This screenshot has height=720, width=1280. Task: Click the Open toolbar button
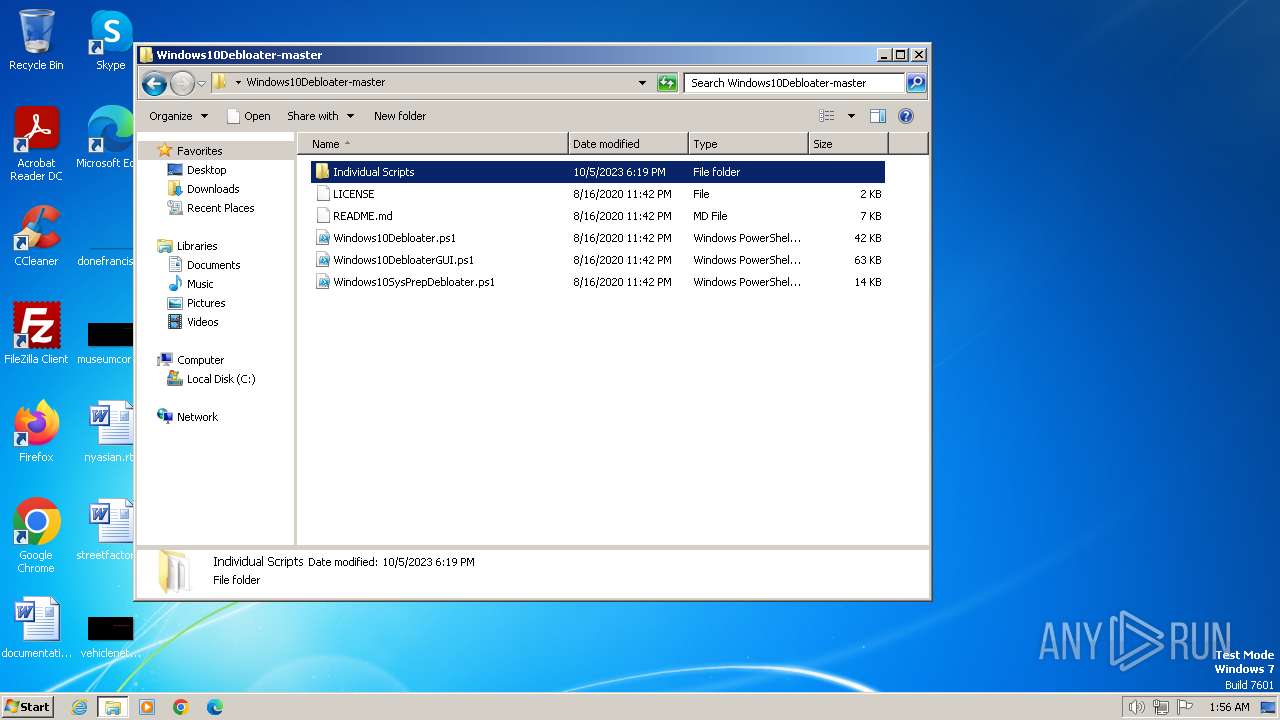(249, 116)
